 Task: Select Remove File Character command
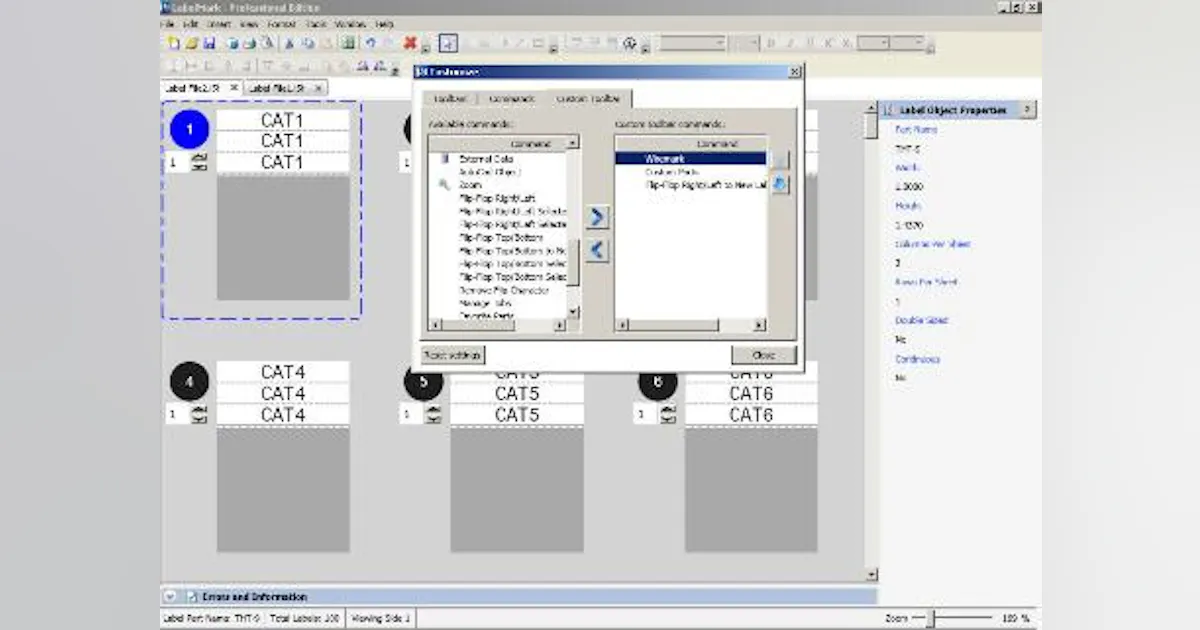click(x=504, y=290)
